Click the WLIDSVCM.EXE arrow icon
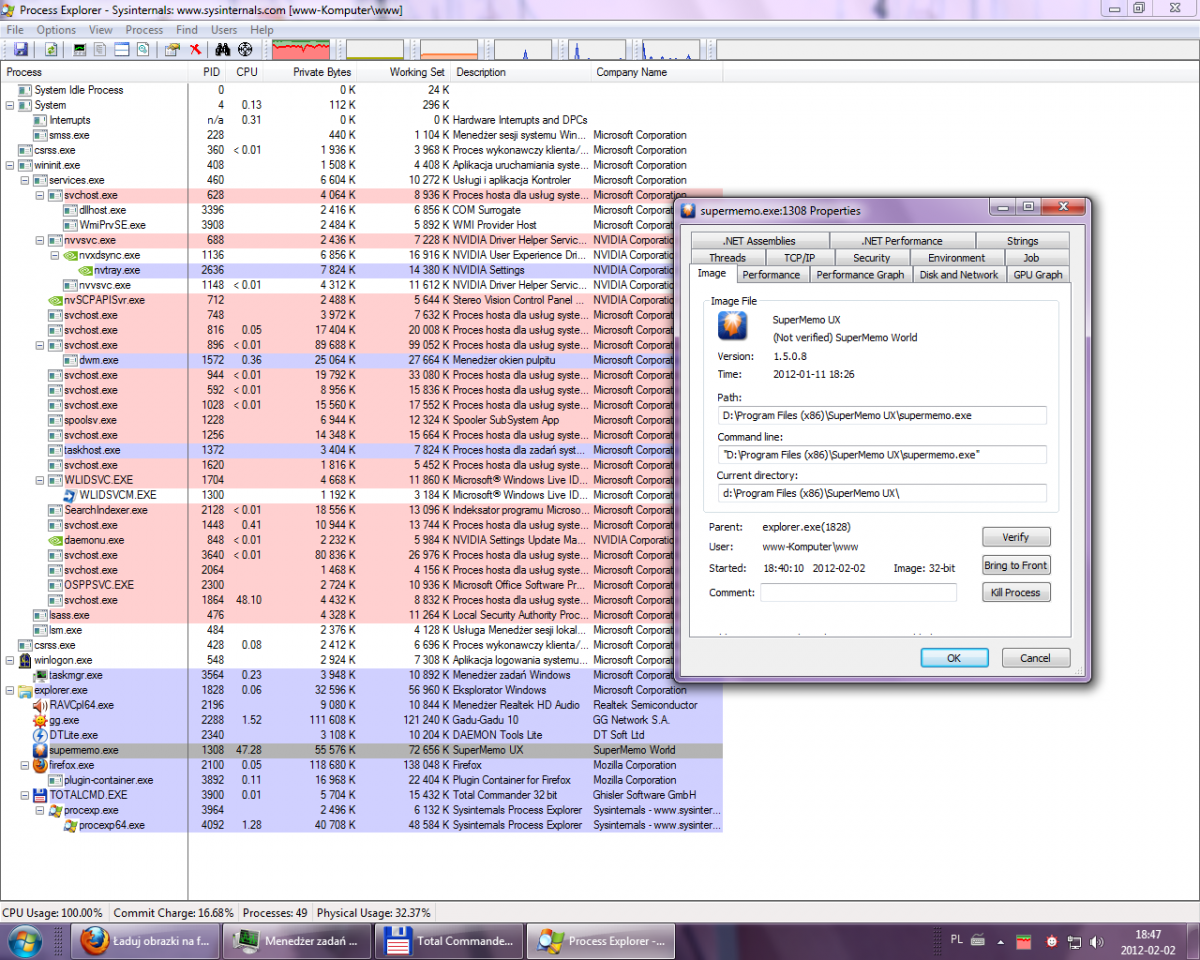The width and height of the screenshot is (1200, 960). pyautogui.click(x=70, y=495)
